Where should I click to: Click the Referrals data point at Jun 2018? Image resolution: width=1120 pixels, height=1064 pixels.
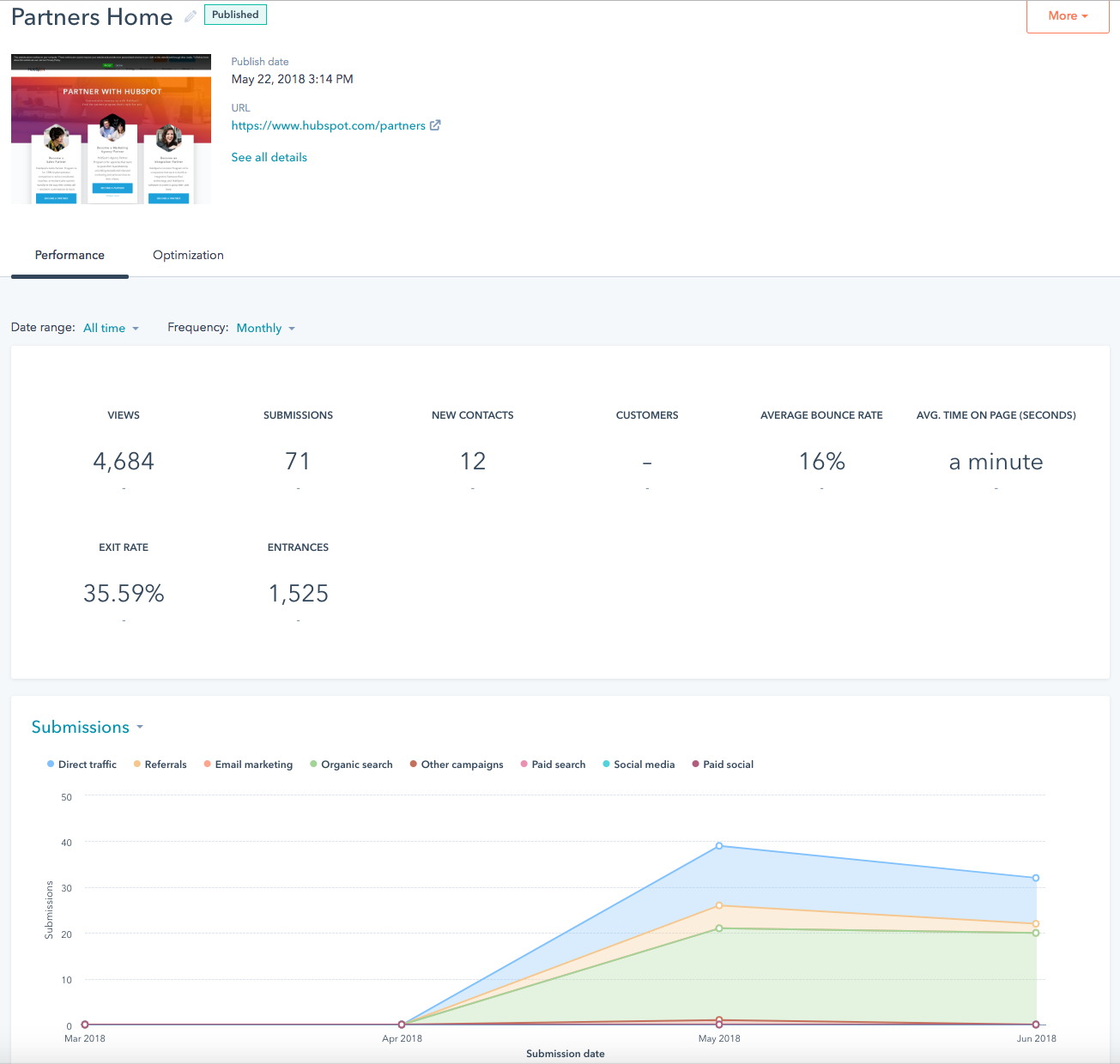point(1036,924)
